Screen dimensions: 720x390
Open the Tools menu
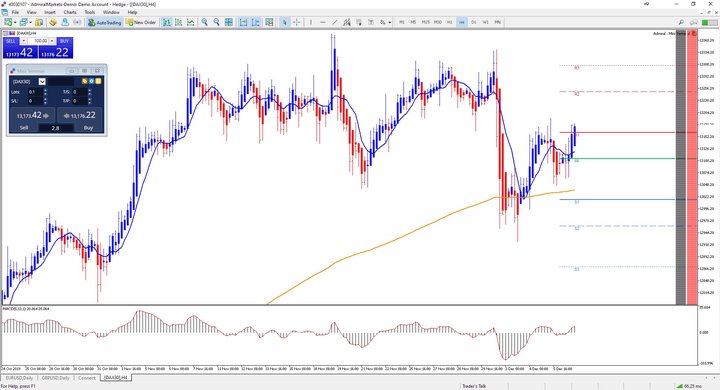coord(90,12)
